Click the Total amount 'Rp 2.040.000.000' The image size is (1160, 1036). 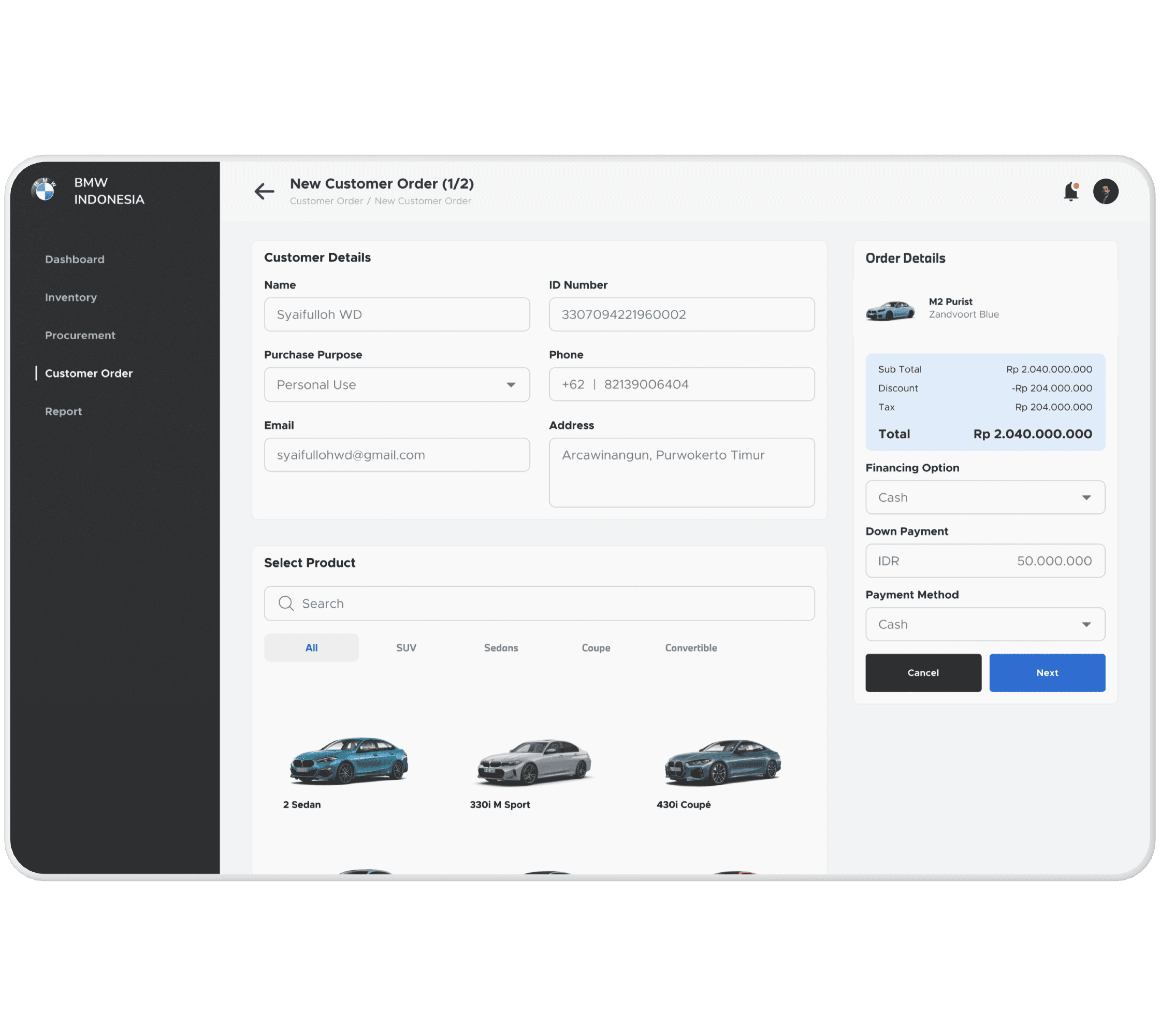[x=1032, y=434]
